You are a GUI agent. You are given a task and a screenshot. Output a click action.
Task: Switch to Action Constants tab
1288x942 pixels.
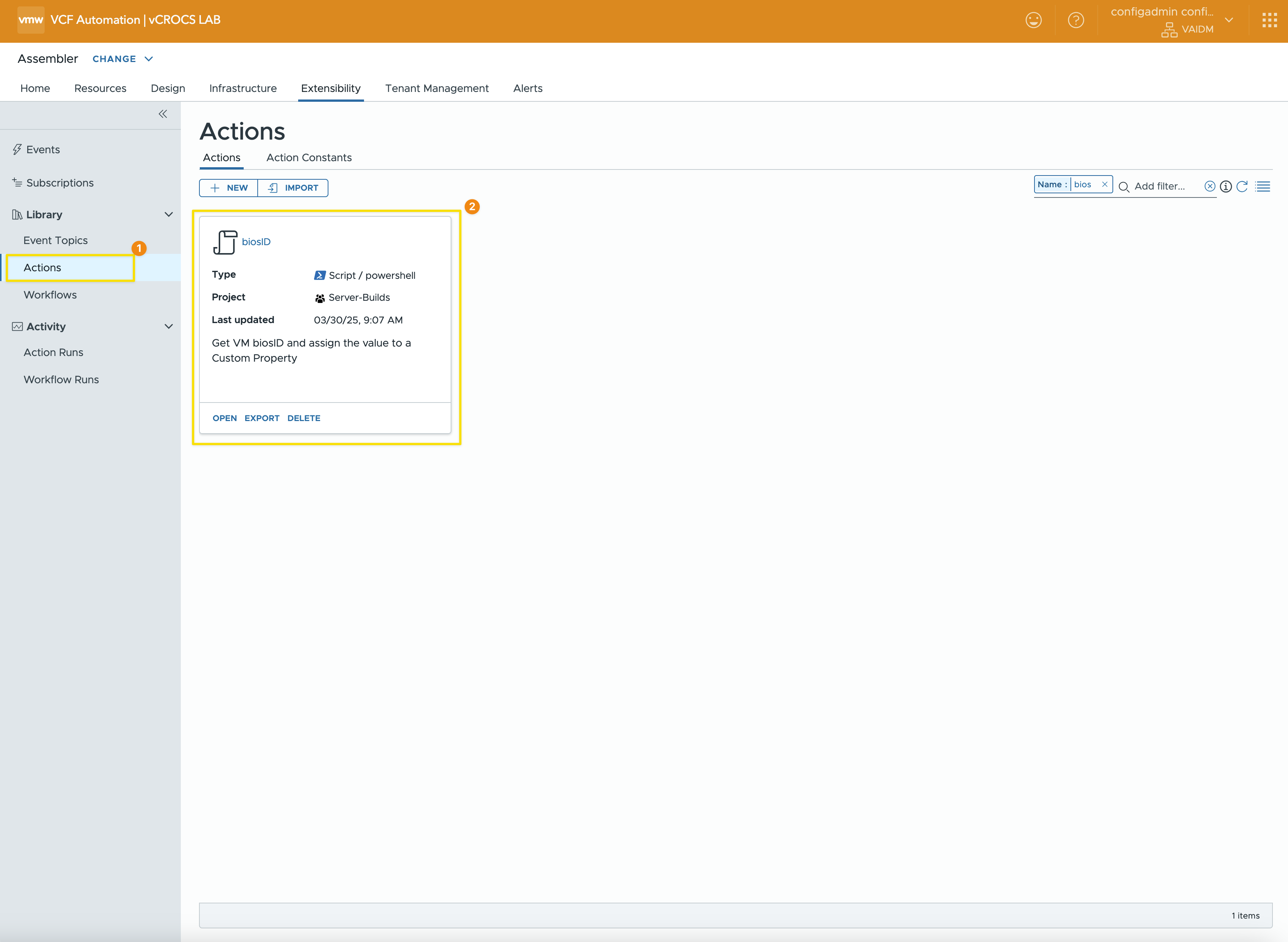[308, 157]
